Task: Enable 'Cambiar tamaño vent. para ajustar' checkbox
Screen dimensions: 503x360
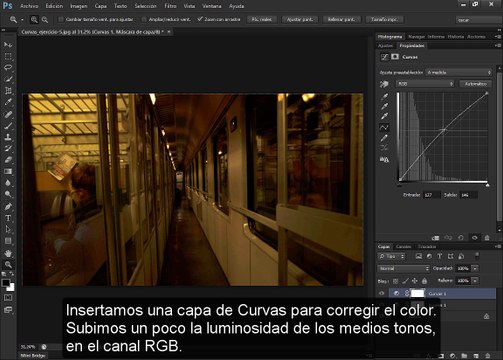Action: point(61,19)
